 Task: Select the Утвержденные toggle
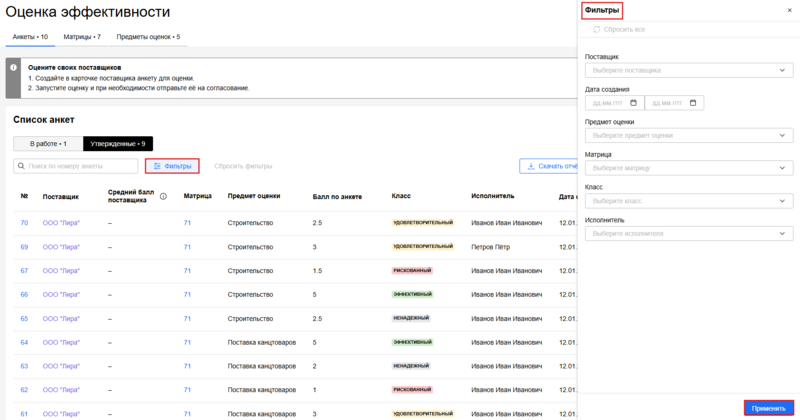118,144
